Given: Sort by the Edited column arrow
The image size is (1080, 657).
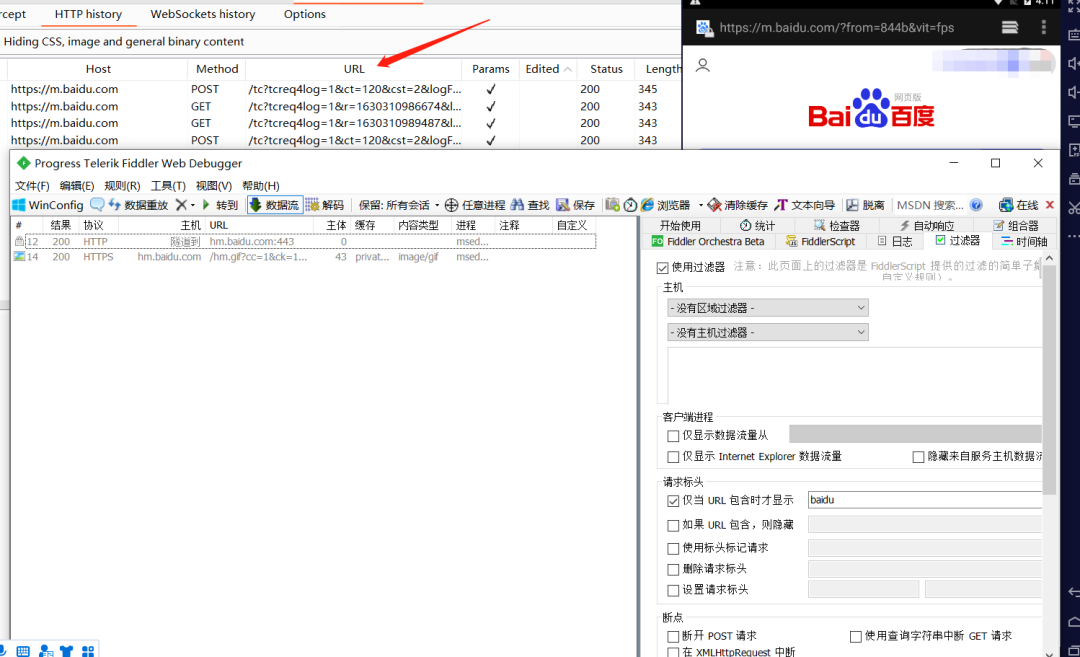Looking at the screenshot, I should click(568, 70).
